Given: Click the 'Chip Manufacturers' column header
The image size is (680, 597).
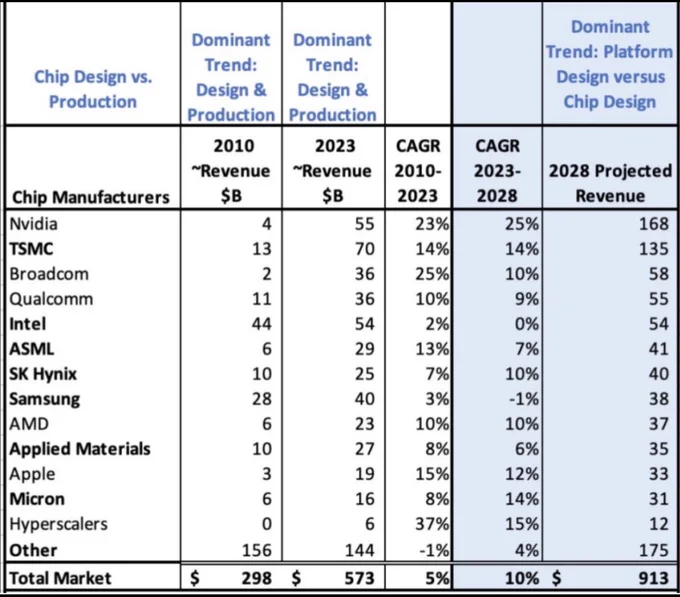Looking at the screenshot, I should [91, 197].
